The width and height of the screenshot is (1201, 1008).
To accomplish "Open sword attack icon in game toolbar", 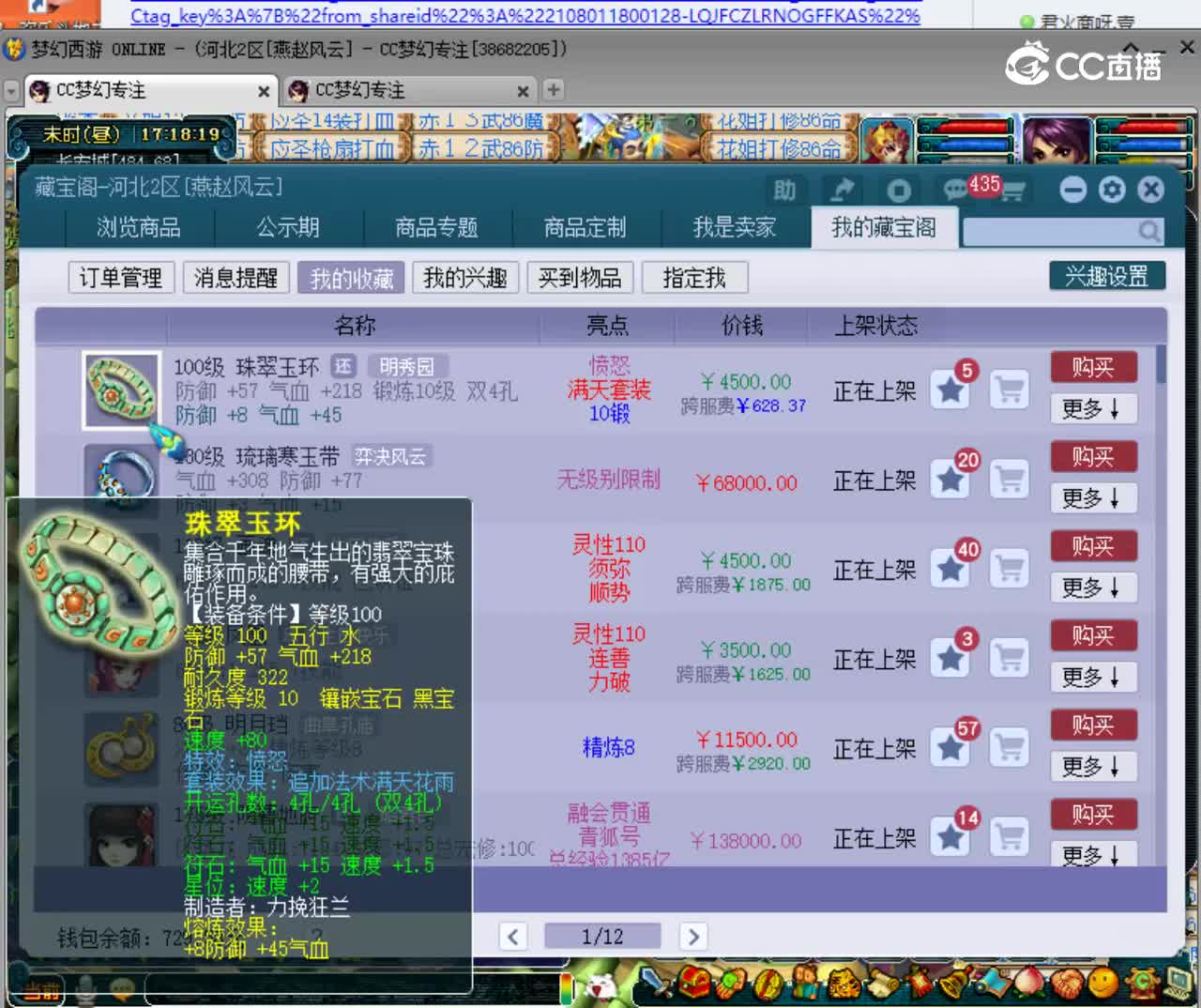I will pos(656,984).
